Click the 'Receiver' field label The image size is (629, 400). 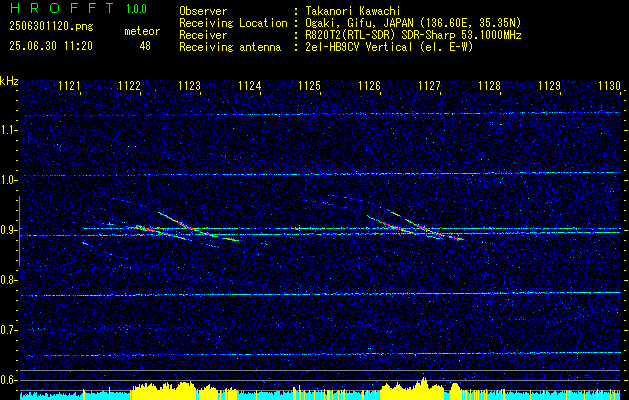click(203, 35)
